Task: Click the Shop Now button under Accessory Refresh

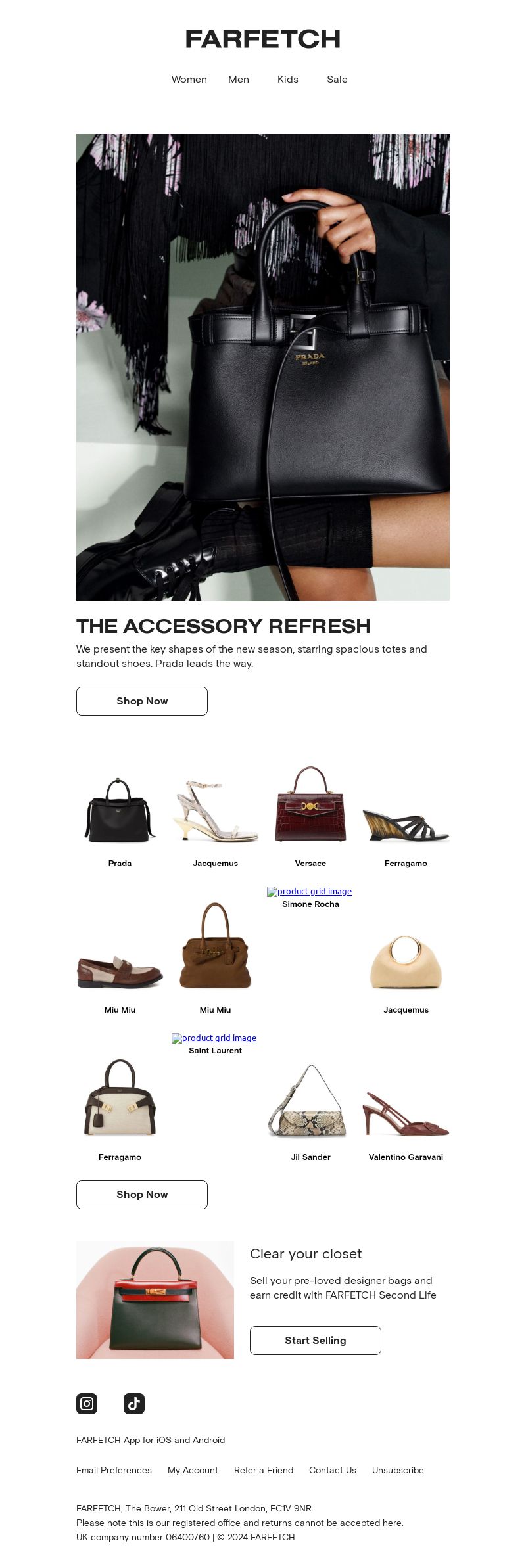Action: point(142,701)
